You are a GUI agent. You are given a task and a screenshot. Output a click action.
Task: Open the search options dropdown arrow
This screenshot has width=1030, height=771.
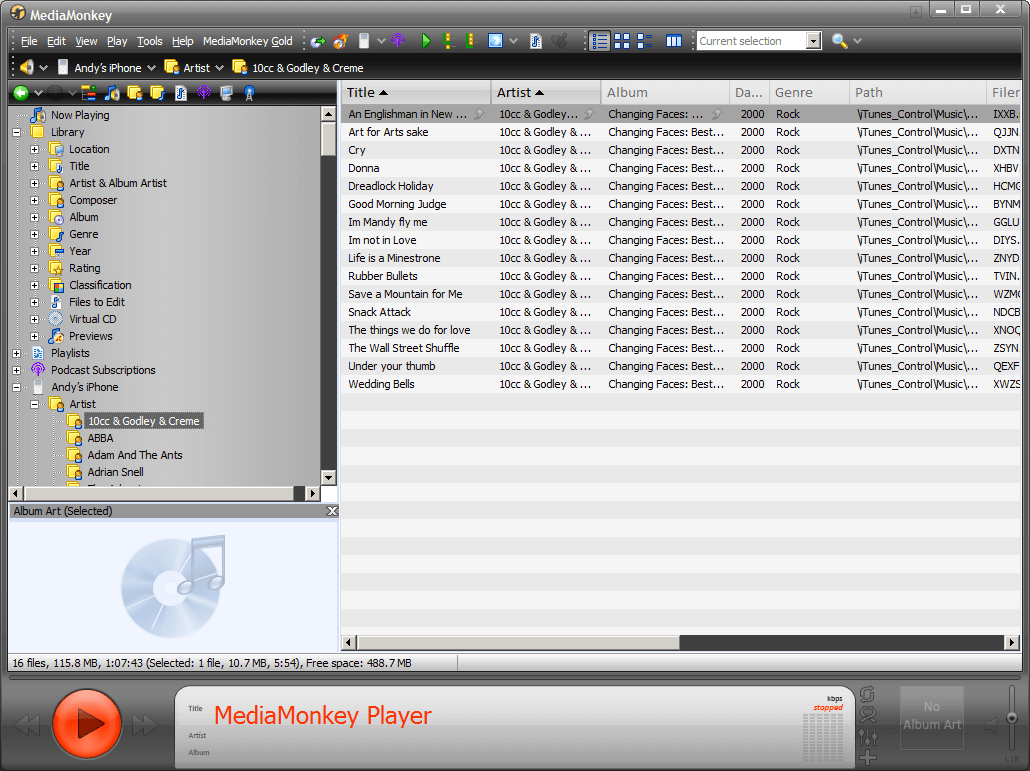[857, 41]
